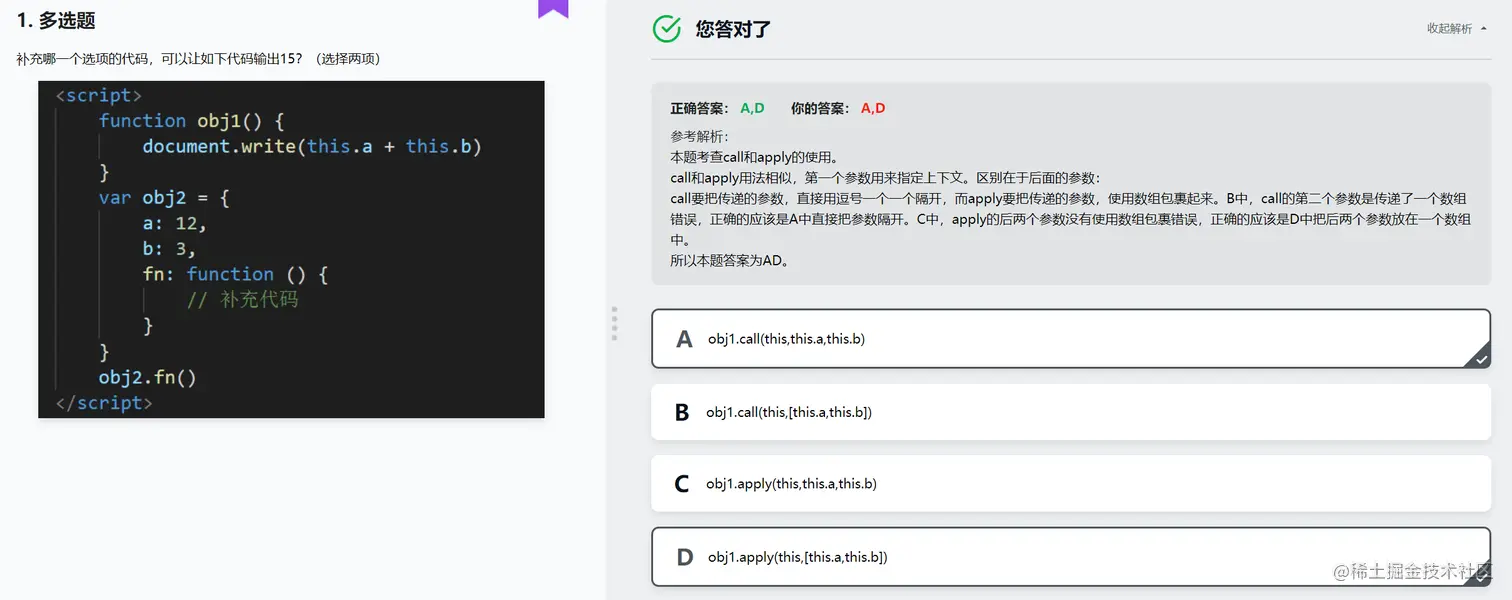The height and width of the screenshot is (600, 1512).
Task: Select option A obj1.call(this,this.a,this.b)
Action: coord(1071,339)
